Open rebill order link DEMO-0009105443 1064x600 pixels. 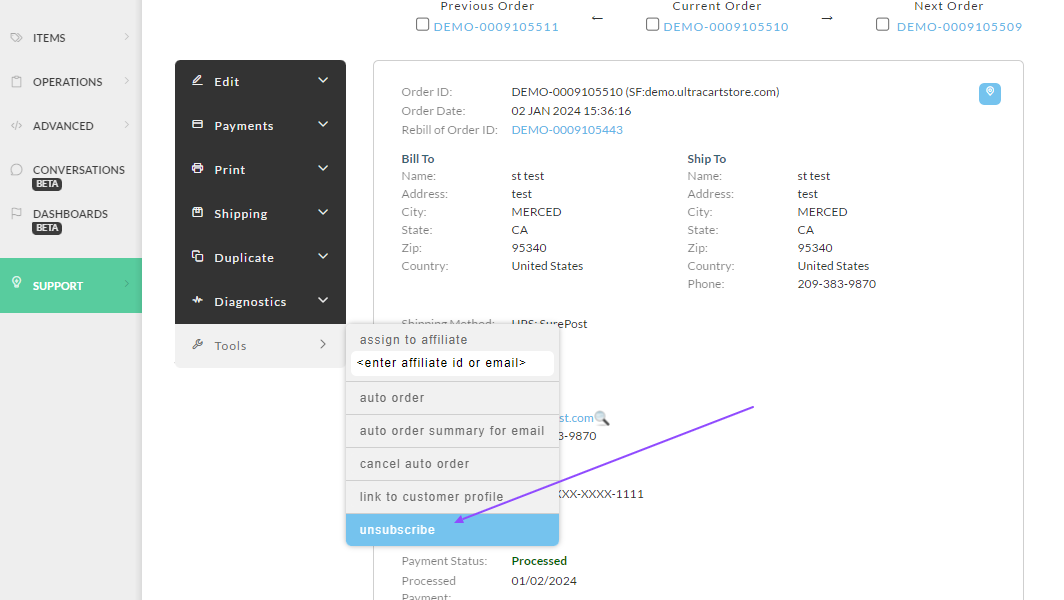pos(567,130)
